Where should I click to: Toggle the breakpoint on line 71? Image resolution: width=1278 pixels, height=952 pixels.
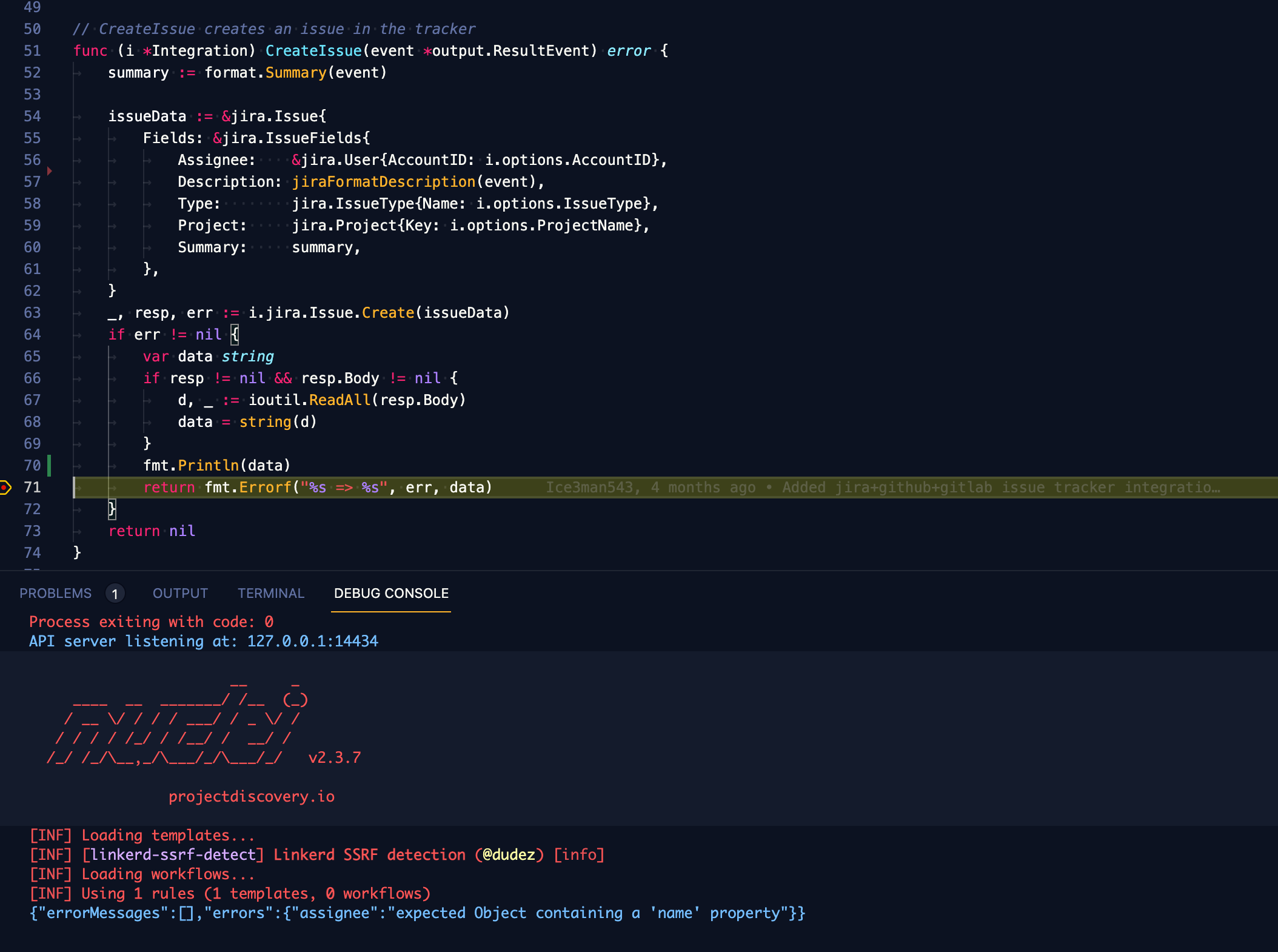(x=5, y=488)
